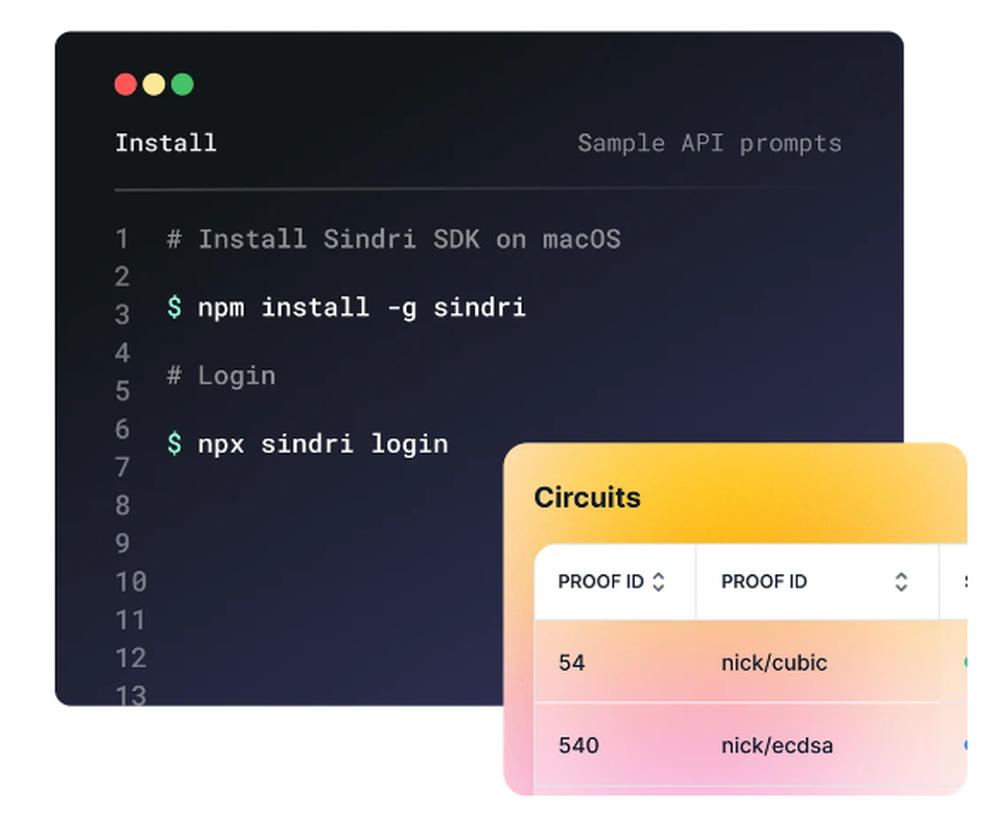This screenshot has width=1000, height=840.
Task: Select proof ID 540 cell
Action: click(x=579, y=746)
